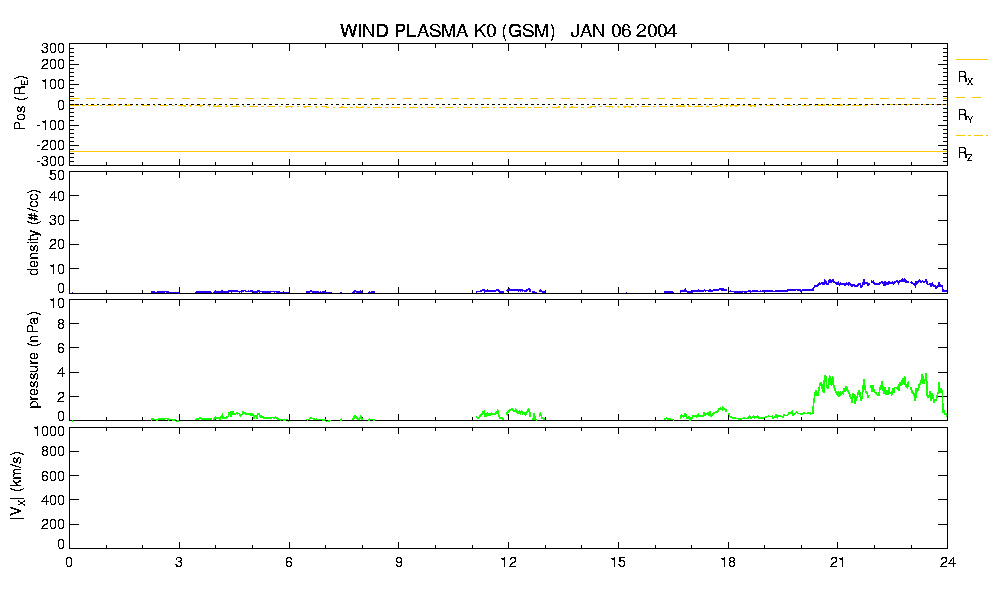993x600 pixels.
Task: Click the '-300' tick of position panel
Action: [50, 161]
